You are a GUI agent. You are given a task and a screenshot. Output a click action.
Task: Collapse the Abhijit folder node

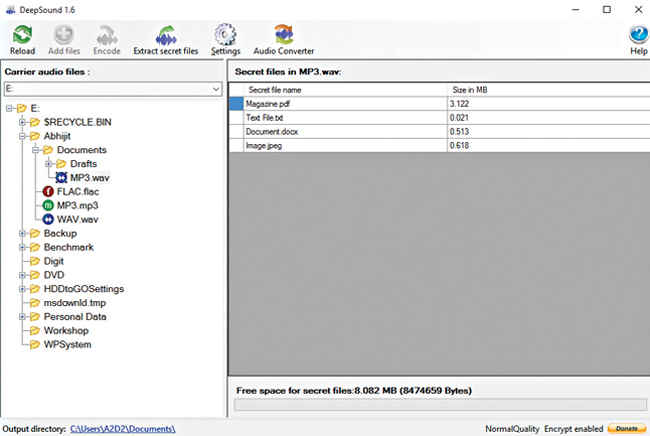click(22, 136)
